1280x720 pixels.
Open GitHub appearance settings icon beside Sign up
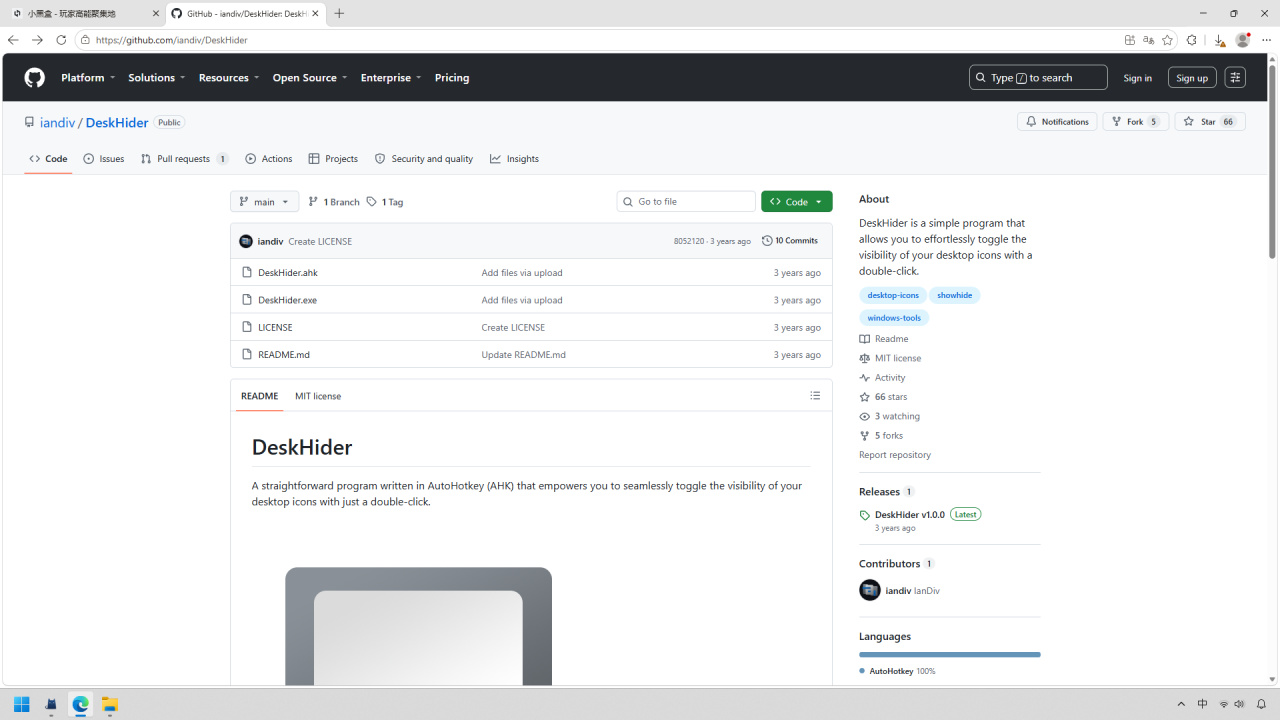click(1235, 78)
